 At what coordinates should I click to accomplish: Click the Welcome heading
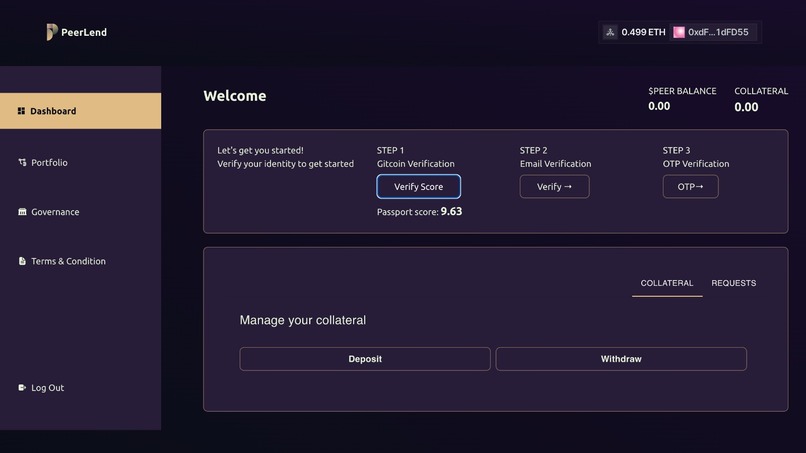[235, 96]
